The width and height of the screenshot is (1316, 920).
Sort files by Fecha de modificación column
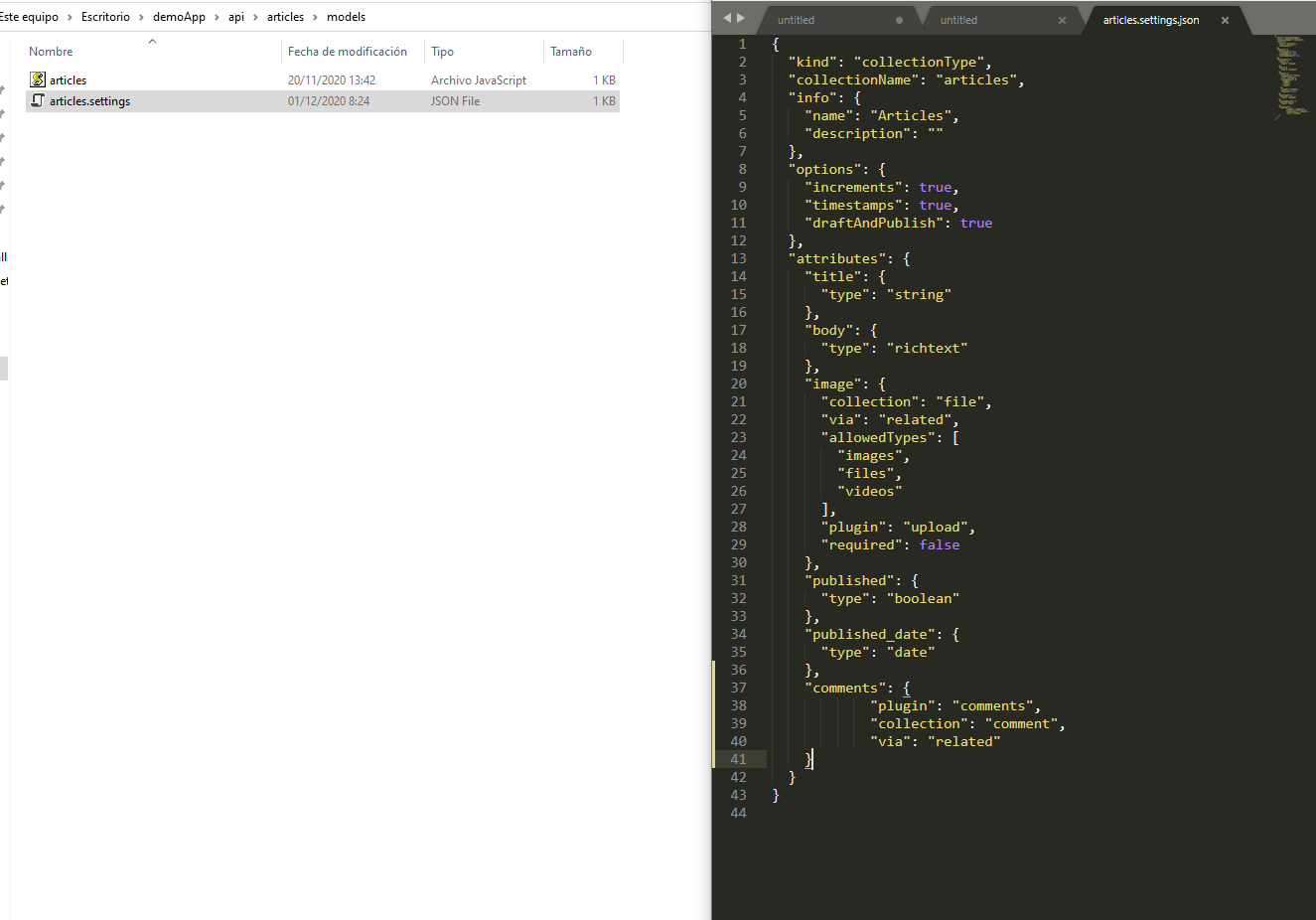[x=348, y=51]
